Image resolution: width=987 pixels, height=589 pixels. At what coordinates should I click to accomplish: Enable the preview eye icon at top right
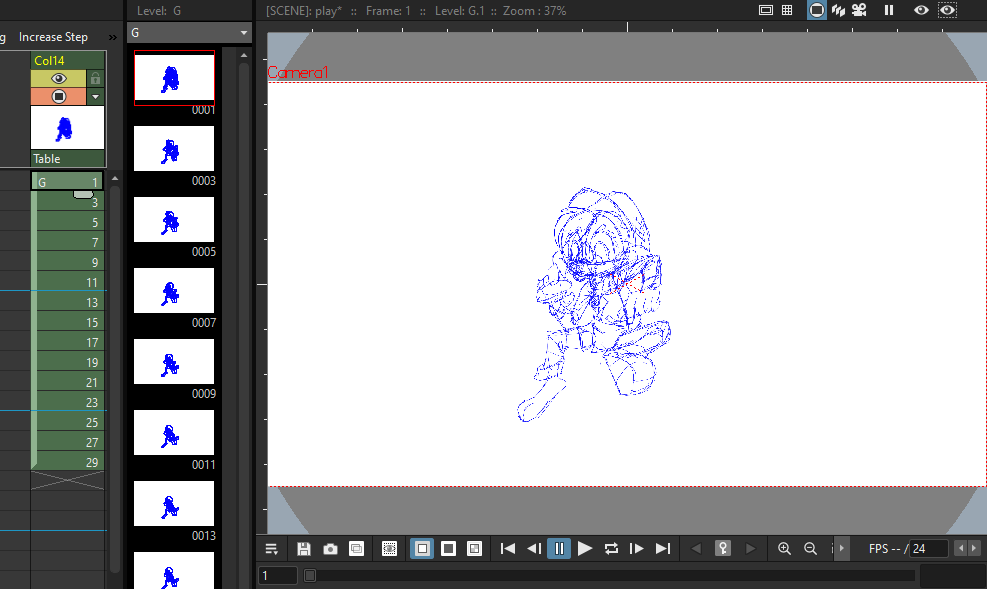[x=921, y=10]
